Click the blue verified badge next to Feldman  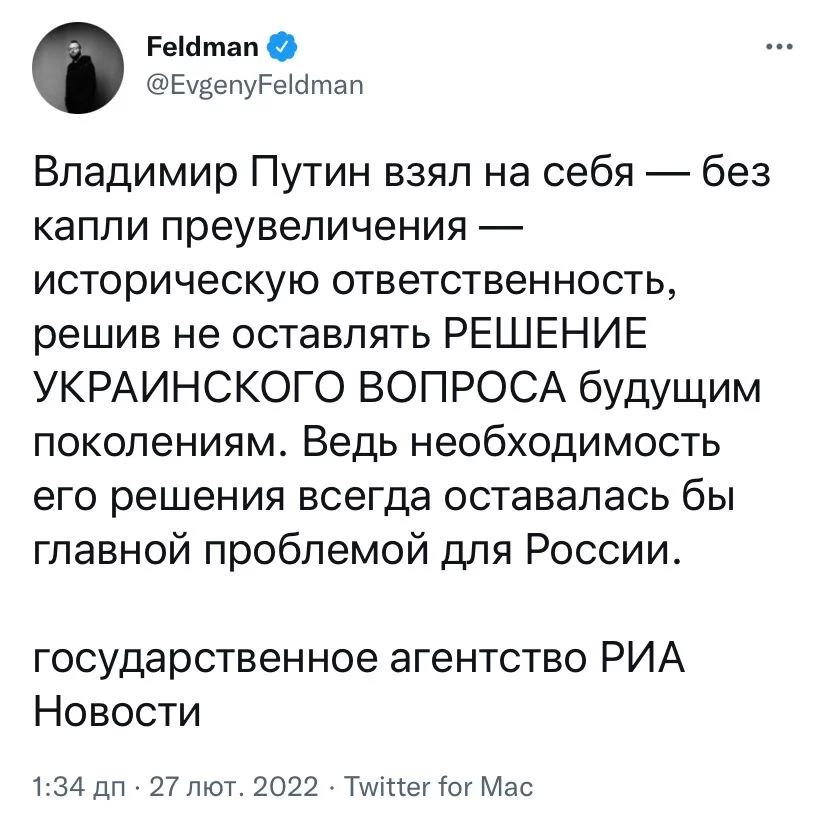(x=279, y=46)
